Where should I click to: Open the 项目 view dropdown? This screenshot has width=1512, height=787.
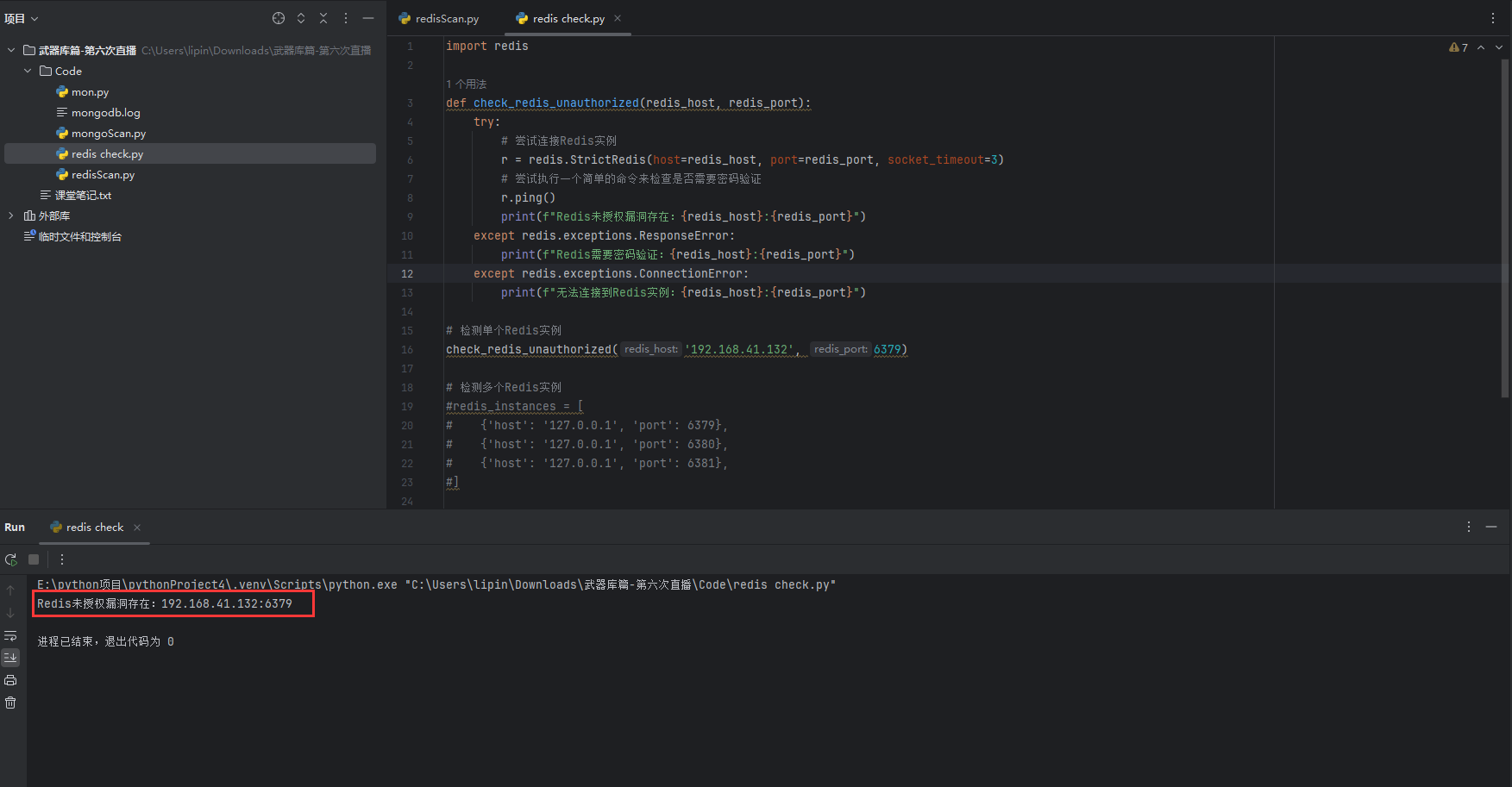pyautogui.click(x=22, y=18)
